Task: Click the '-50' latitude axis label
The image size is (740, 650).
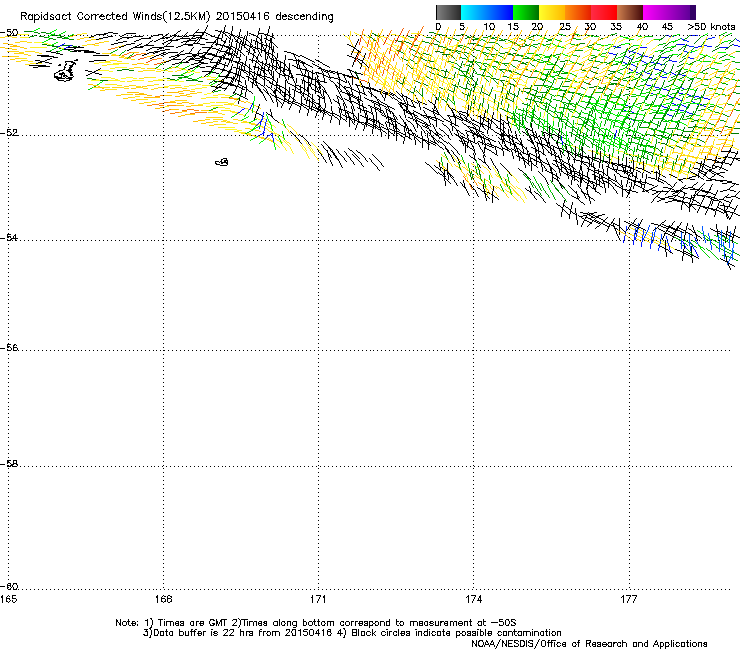Action: click(x=9, y=33)
